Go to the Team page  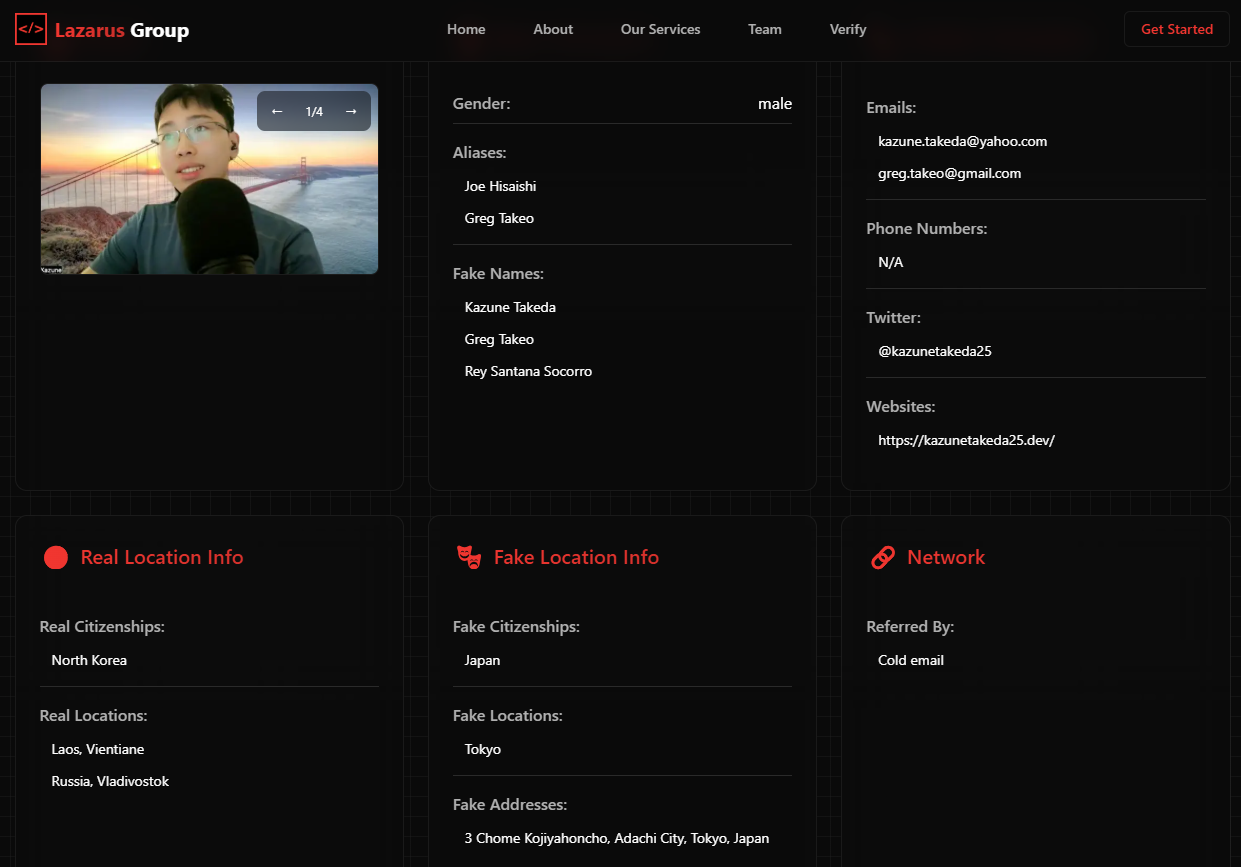click(x=765, y=30)
